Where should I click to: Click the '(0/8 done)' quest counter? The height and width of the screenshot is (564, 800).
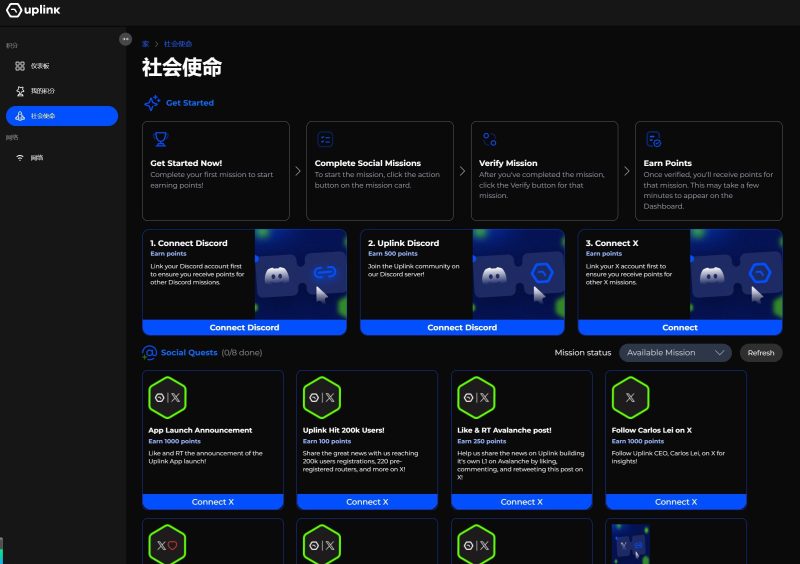pos(242,353)
